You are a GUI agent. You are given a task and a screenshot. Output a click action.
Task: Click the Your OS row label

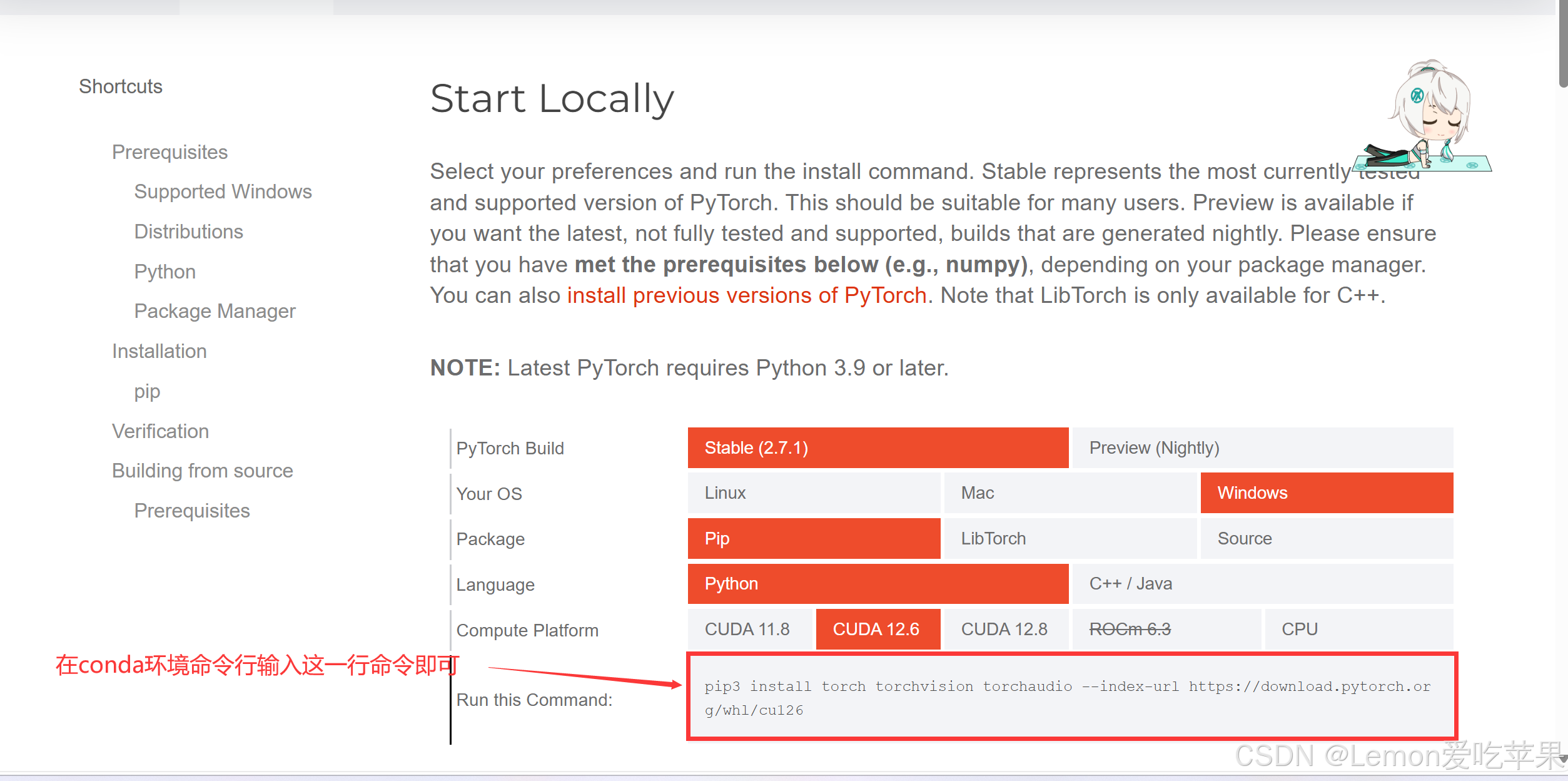(x=488, y=494)
